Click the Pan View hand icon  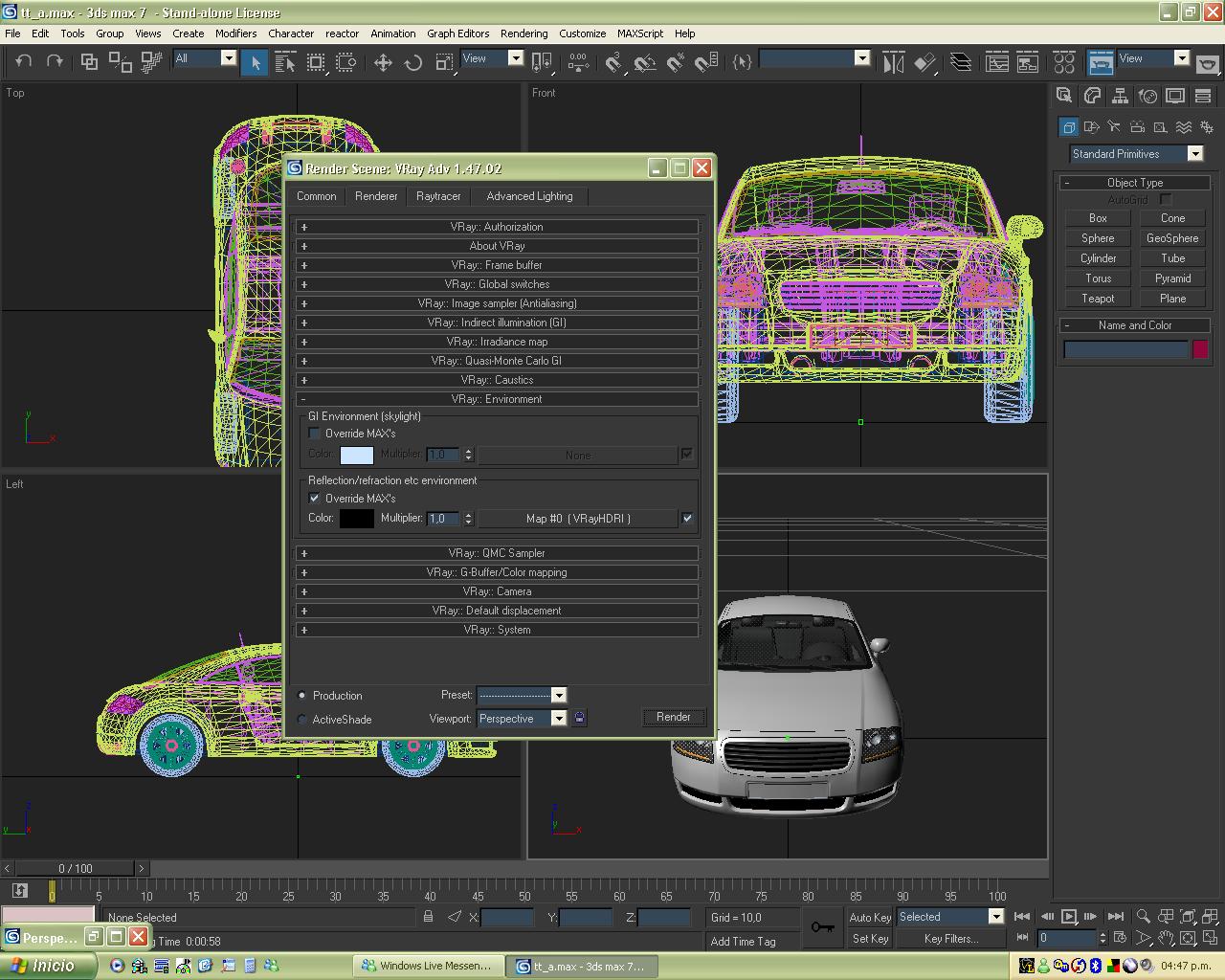click(1166, 939)
